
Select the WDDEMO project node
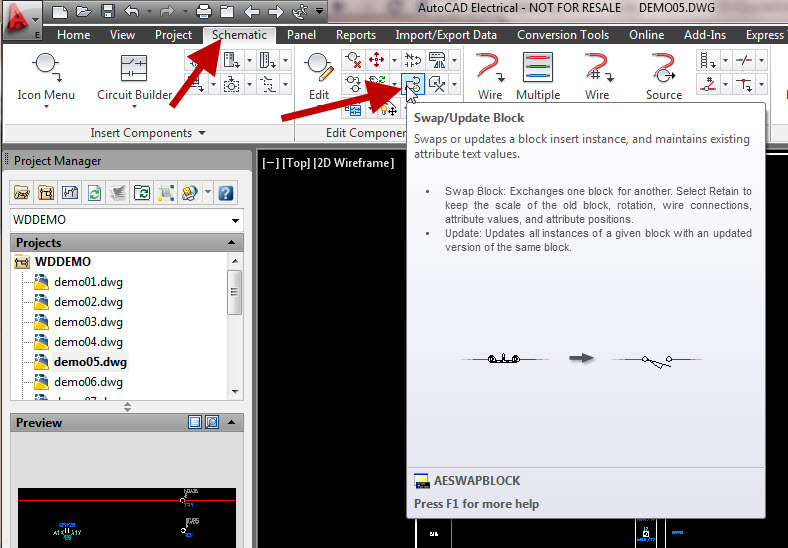pos(63,262)
